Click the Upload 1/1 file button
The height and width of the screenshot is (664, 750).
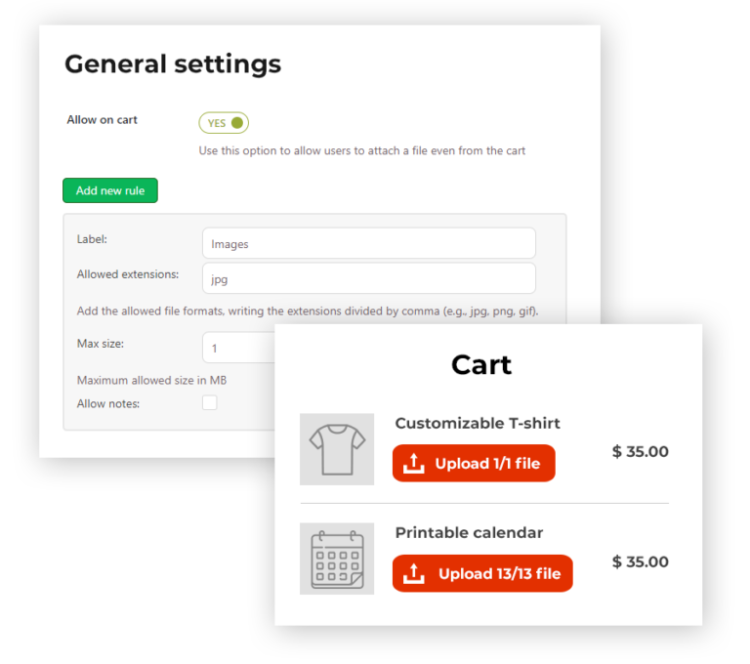click(473, 464)
